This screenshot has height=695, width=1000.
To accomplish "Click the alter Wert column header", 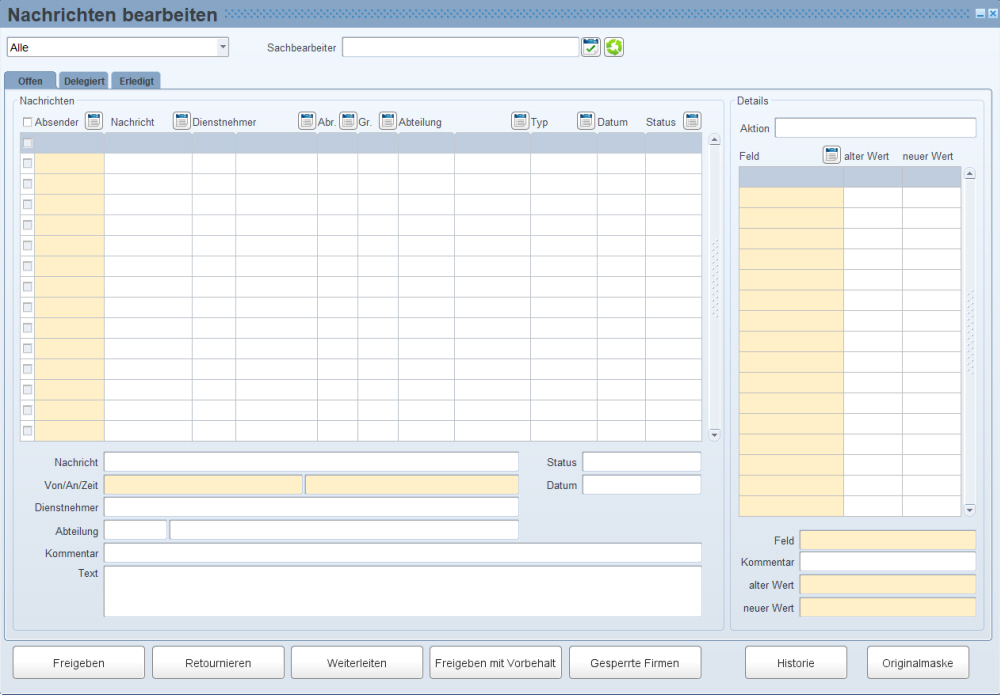I will [867, 156].
